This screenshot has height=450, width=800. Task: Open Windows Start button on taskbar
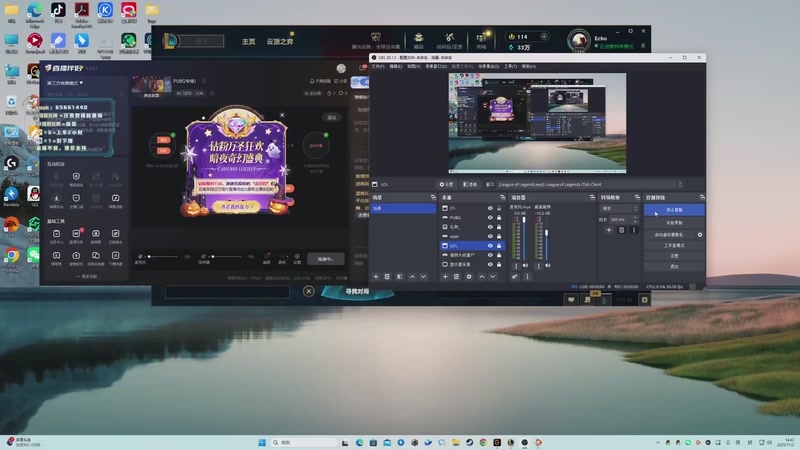262,442
